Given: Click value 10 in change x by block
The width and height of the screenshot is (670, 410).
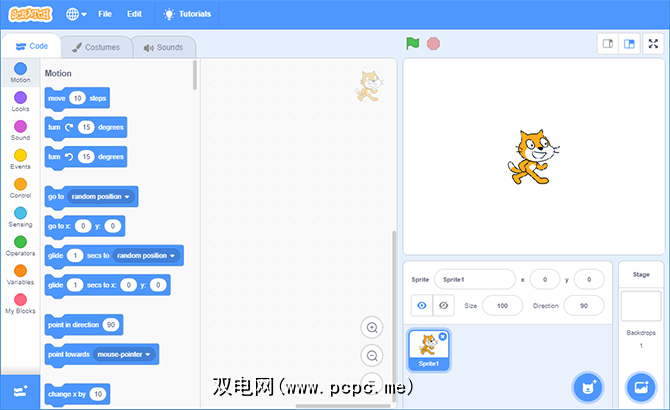Looking at the screenshot, I should tap(98, 394).
